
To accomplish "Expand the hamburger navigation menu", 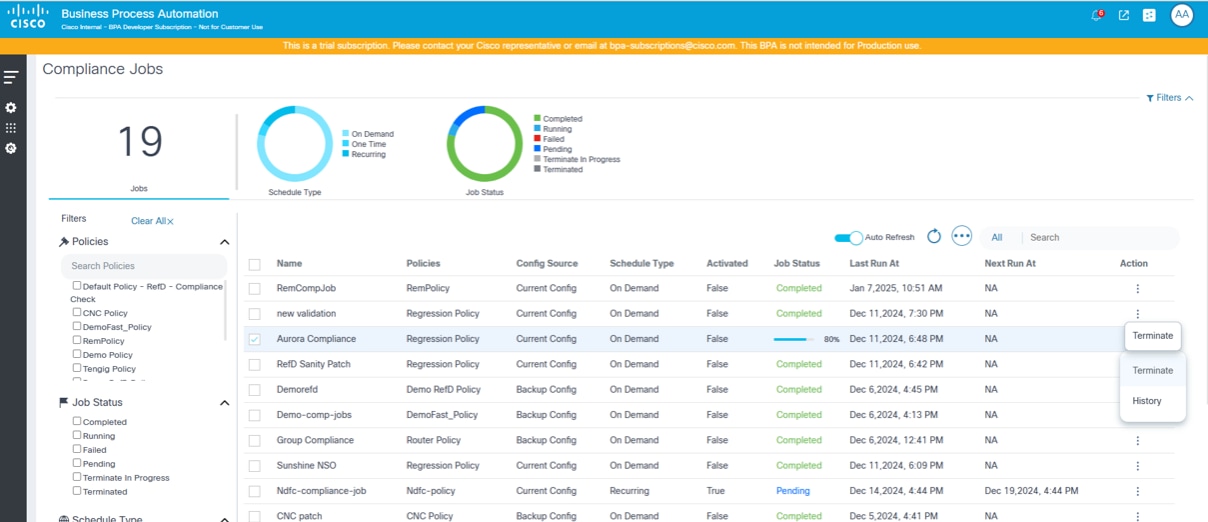I will click(x=11, y=77).
